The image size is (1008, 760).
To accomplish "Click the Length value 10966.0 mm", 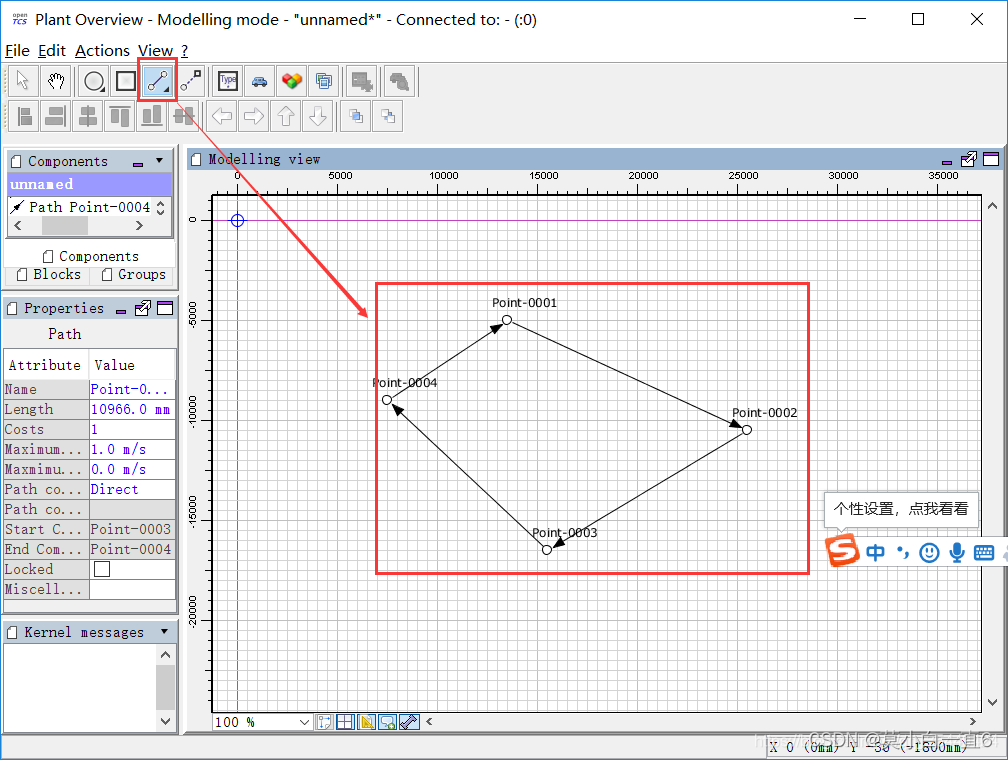I will coord(131,410).
